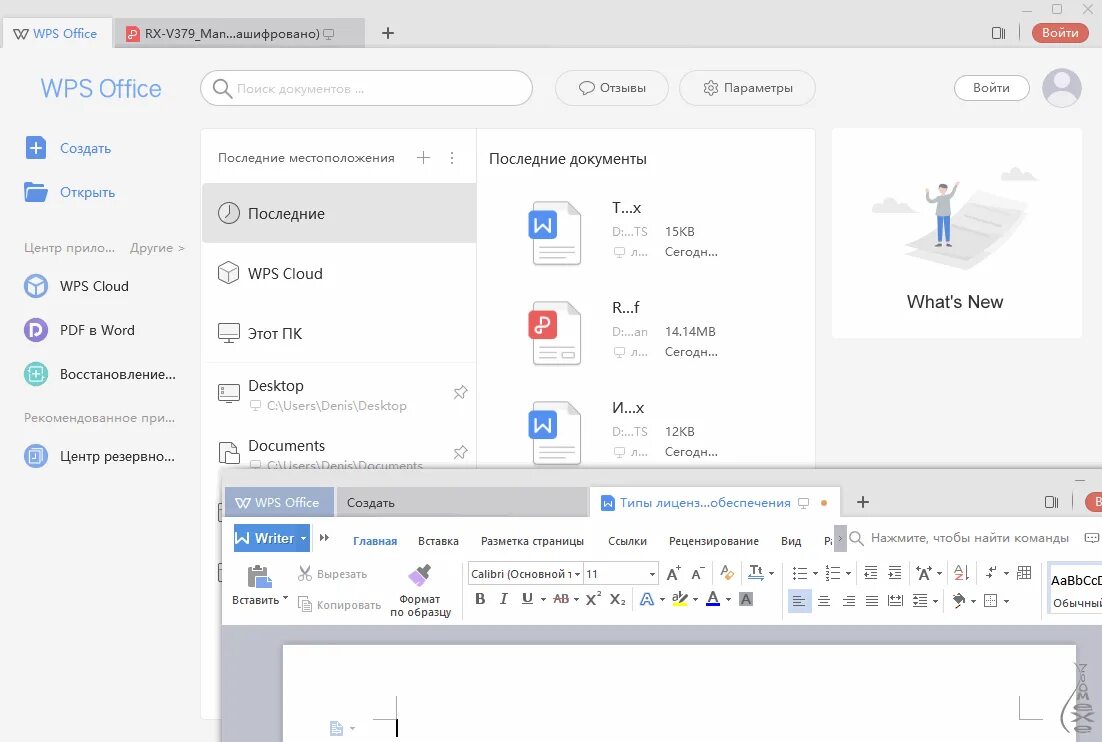
Task: Apply yellow highlight color
Action: (679, 599)
